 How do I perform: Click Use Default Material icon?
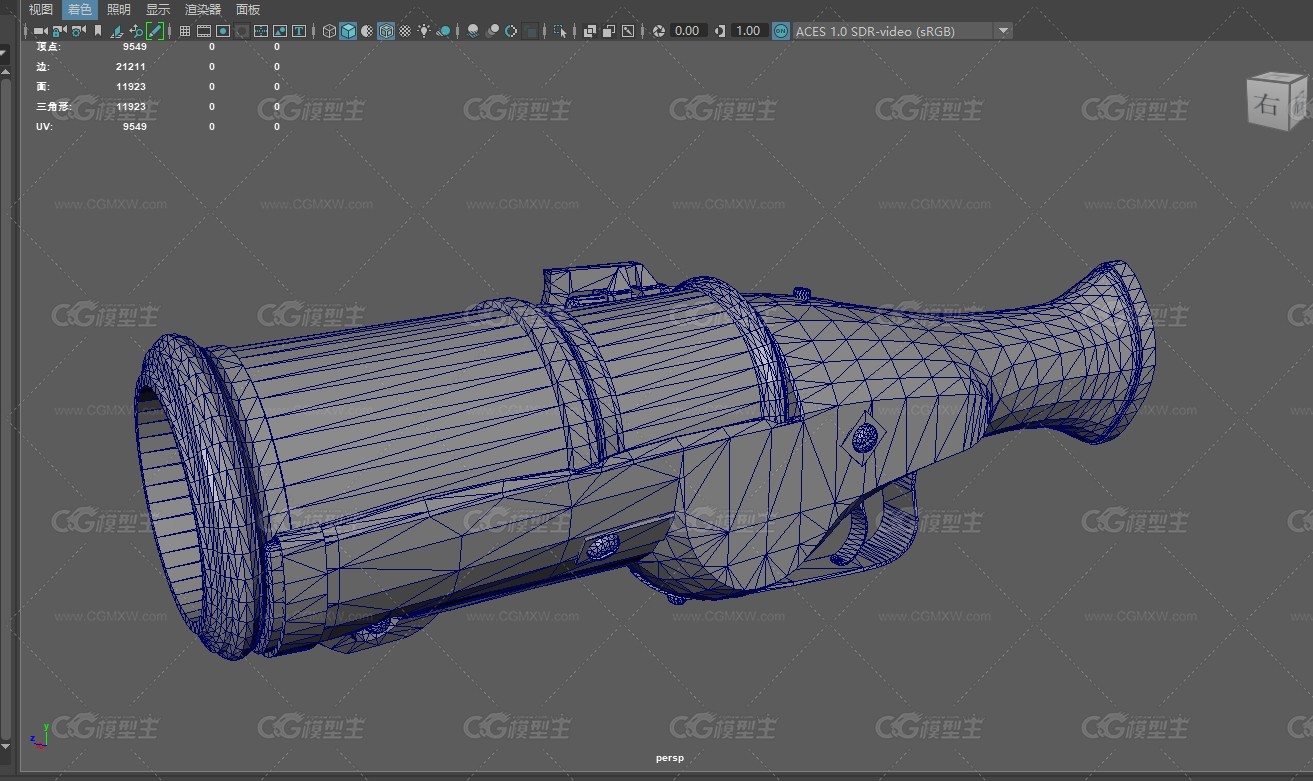(x=366, y=31)
